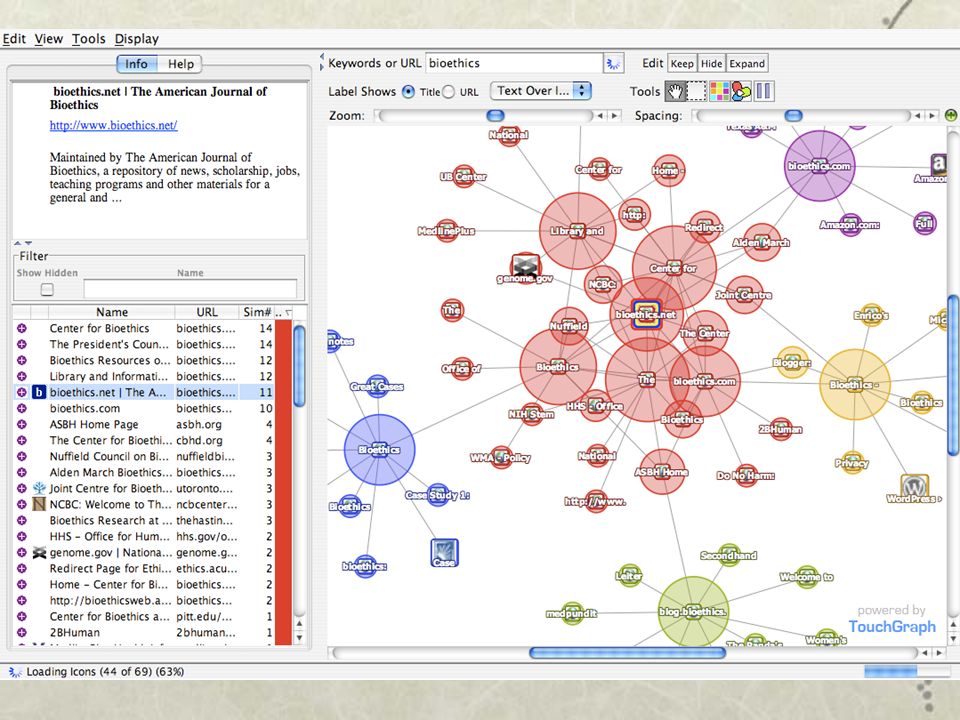Viewport: 960px width, 720px height.
Task: Select the central bioethics.net node
Action: 646,315
